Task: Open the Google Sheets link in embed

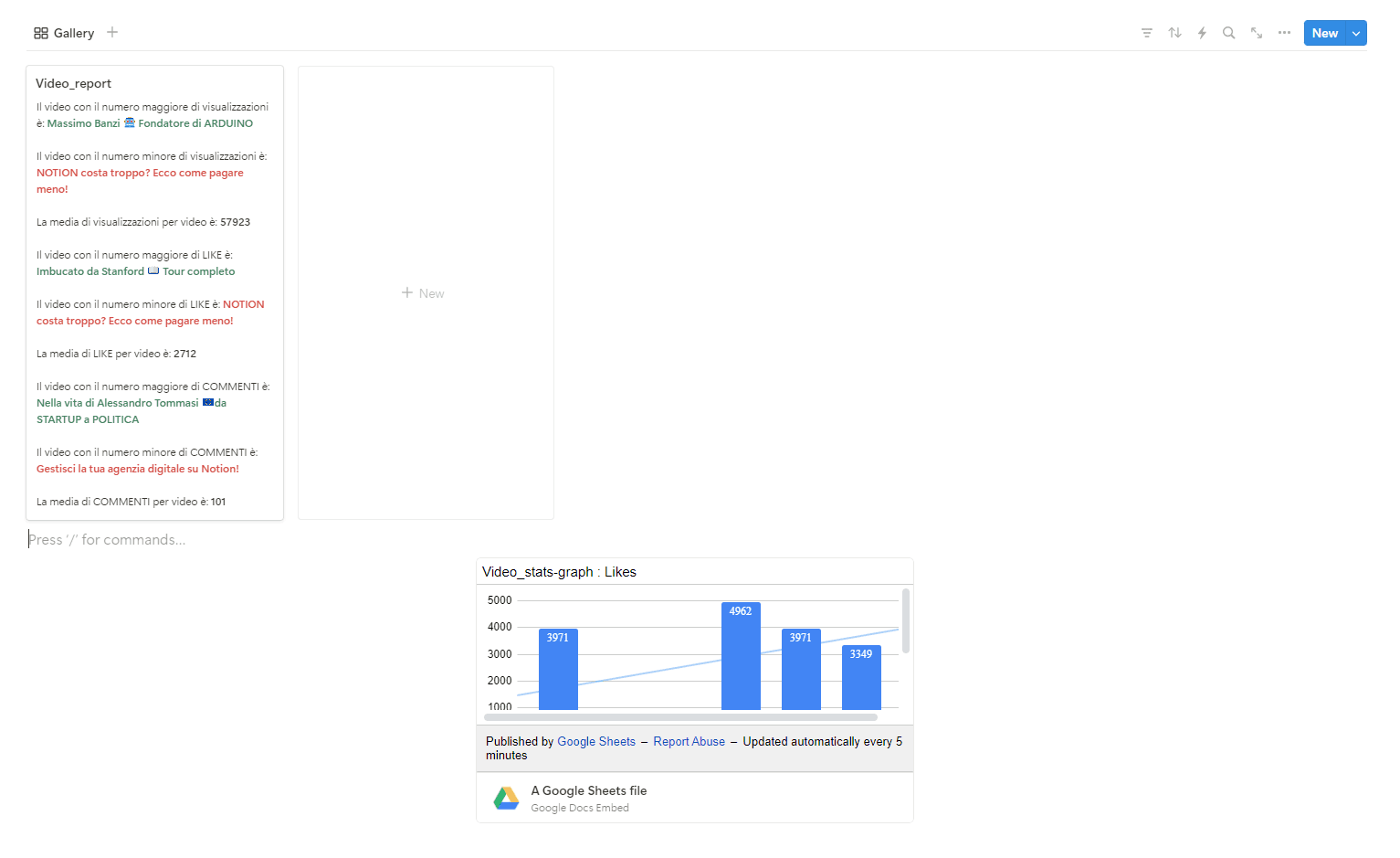Action: 596,742
